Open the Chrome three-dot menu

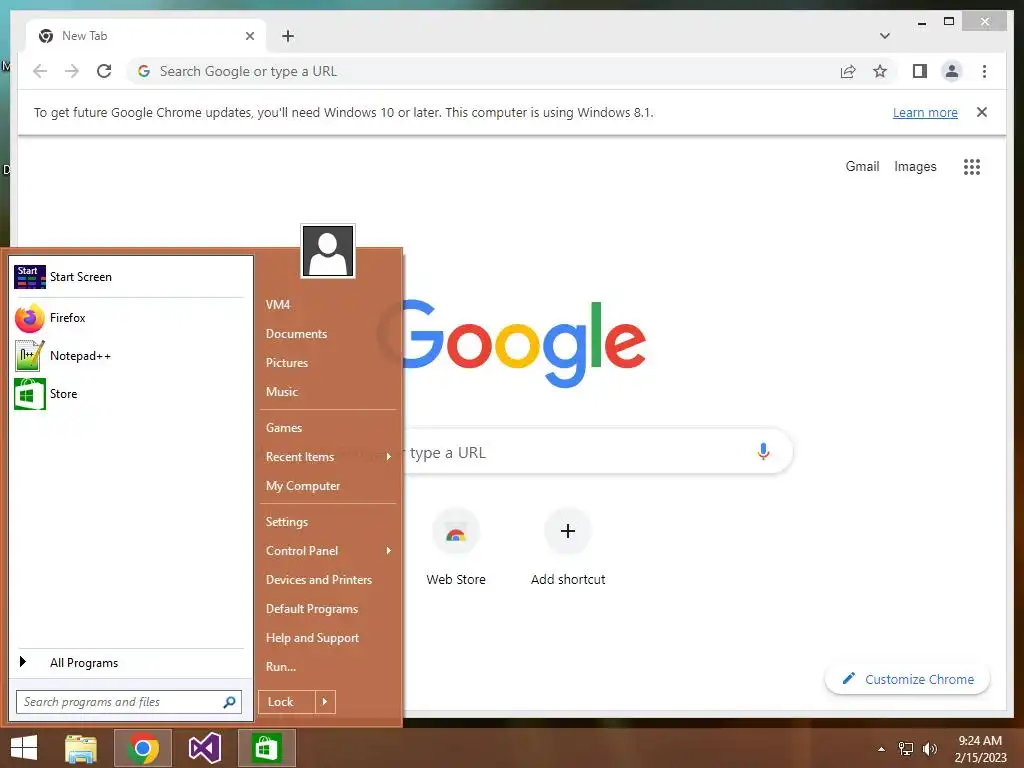click(984, 71)
